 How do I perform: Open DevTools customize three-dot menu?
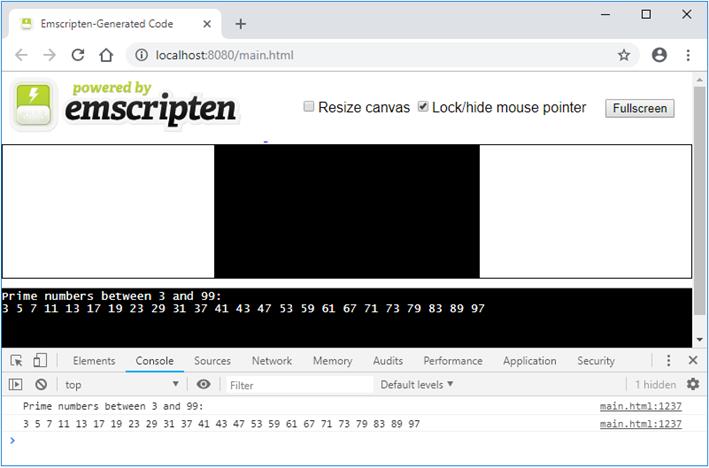pyautogui.click(x=668, y=360)
